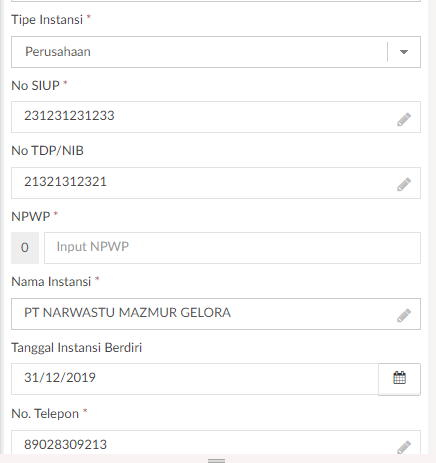Click the NPWP field label
This screenshot has height=463, width=436.
31,217
